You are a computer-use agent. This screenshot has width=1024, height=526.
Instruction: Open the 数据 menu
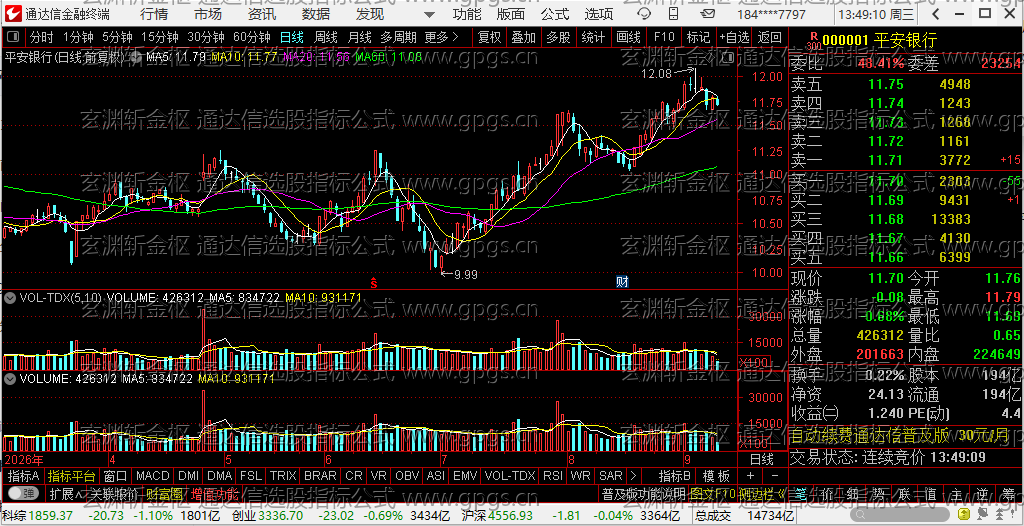[316, 14]
